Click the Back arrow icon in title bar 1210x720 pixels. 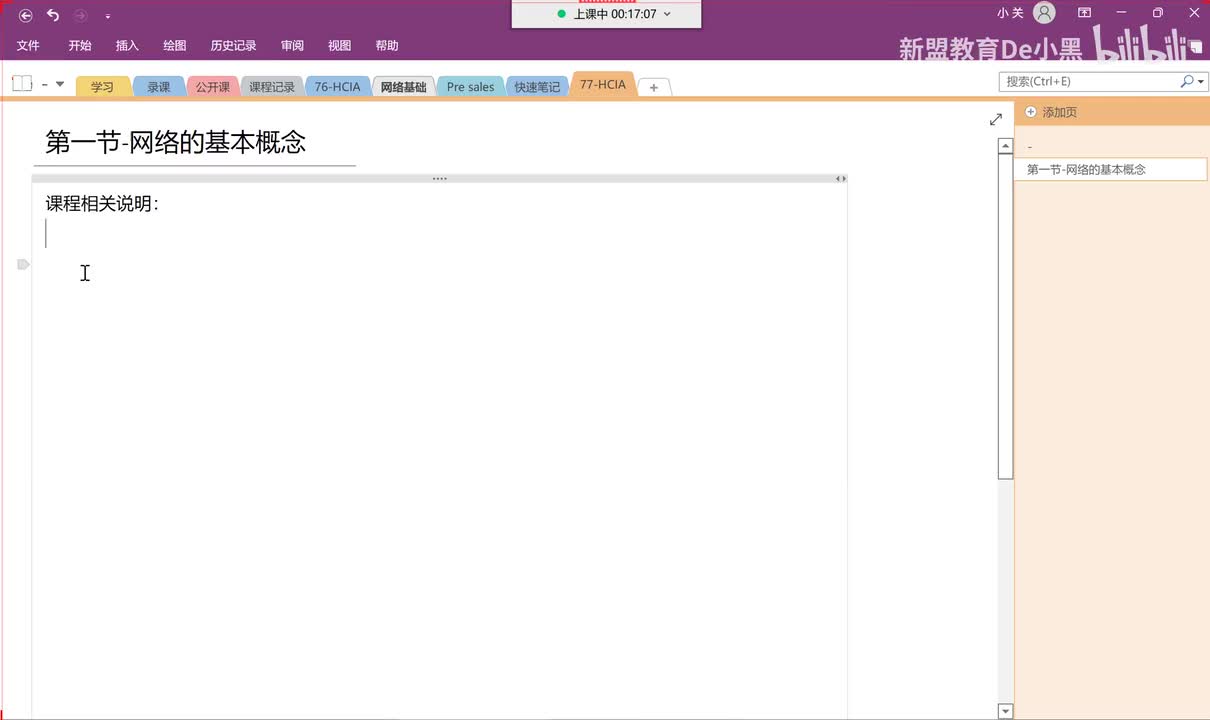[26, 15]
